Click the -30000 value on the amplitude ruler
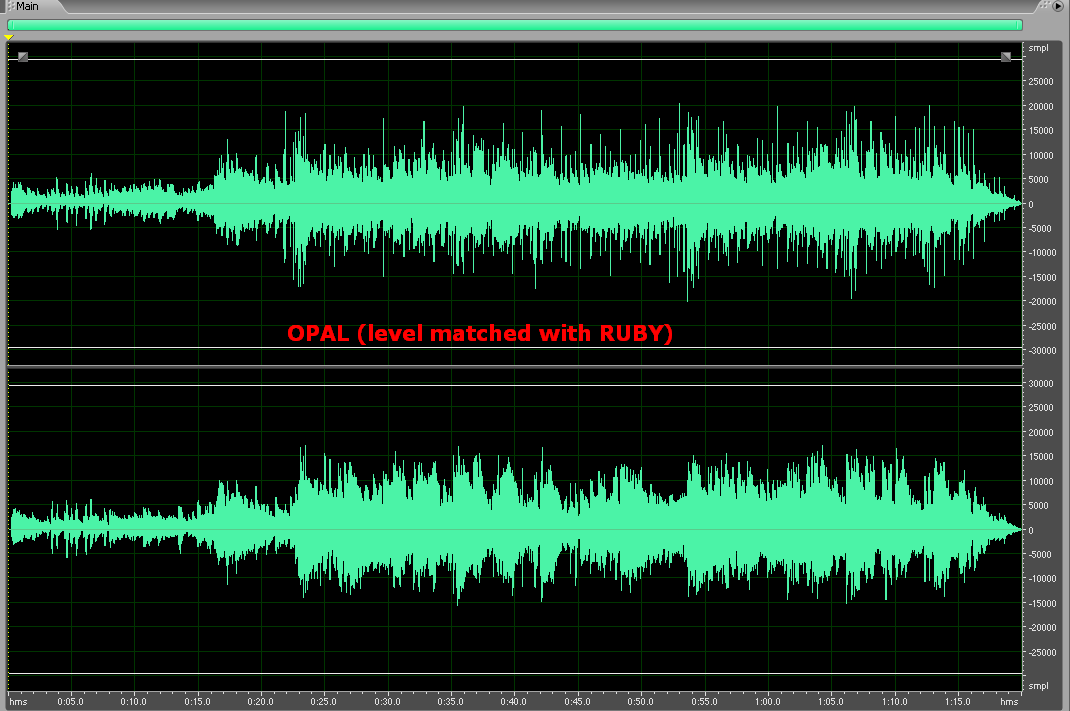 tap(1041, 351)
